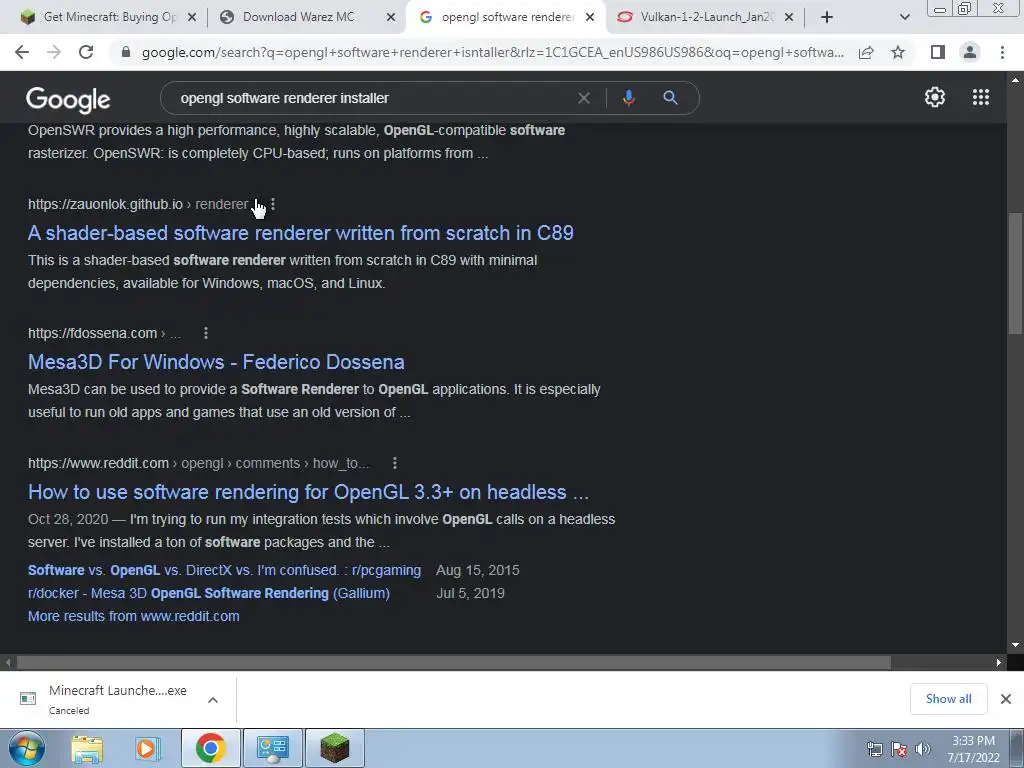The height and width of the screenshot is (768, 1024).
Task: Submit search with magnifier icon
Action: (670, 98)
